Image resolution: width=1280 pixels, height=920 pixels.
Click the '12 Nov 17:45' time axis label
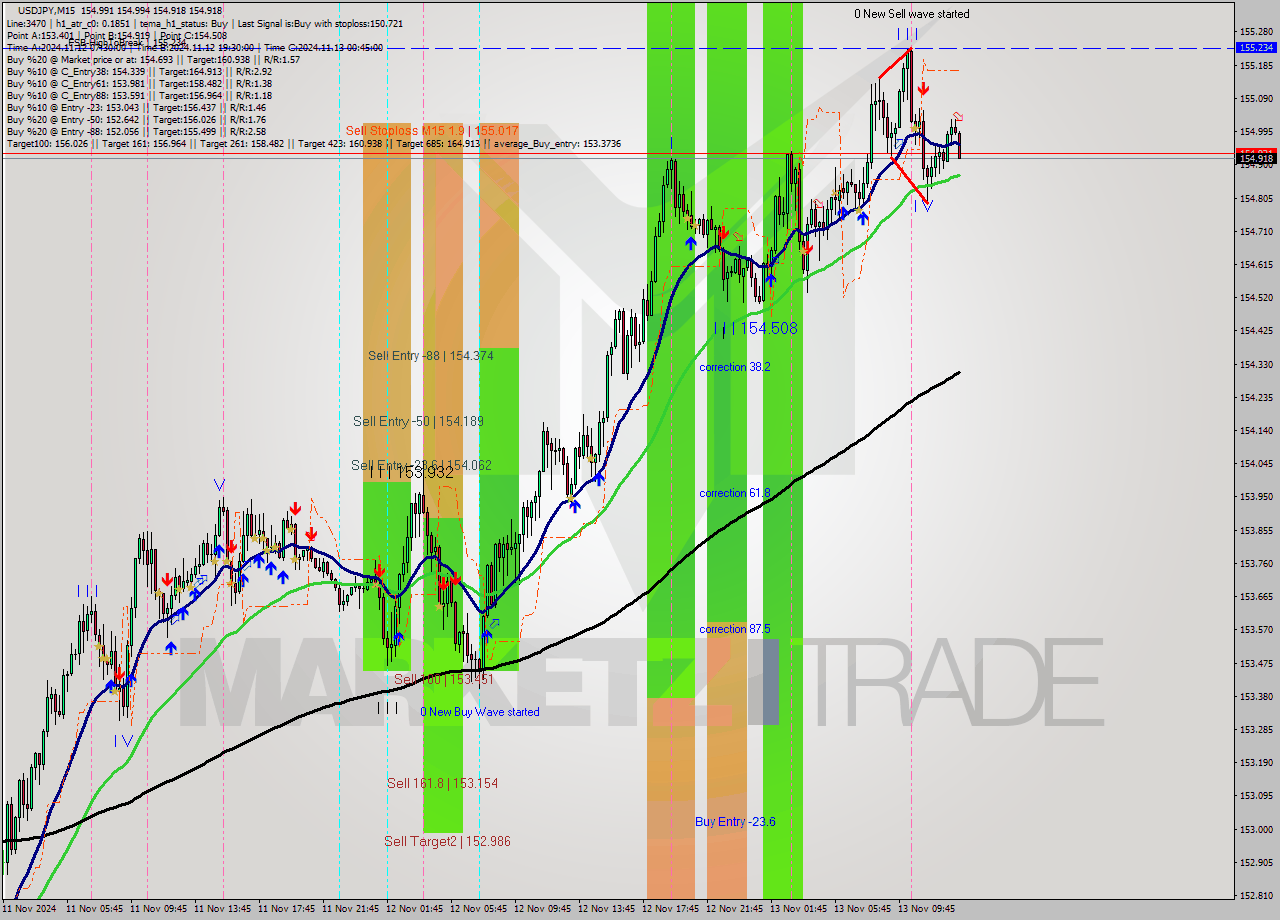[671, 909]
